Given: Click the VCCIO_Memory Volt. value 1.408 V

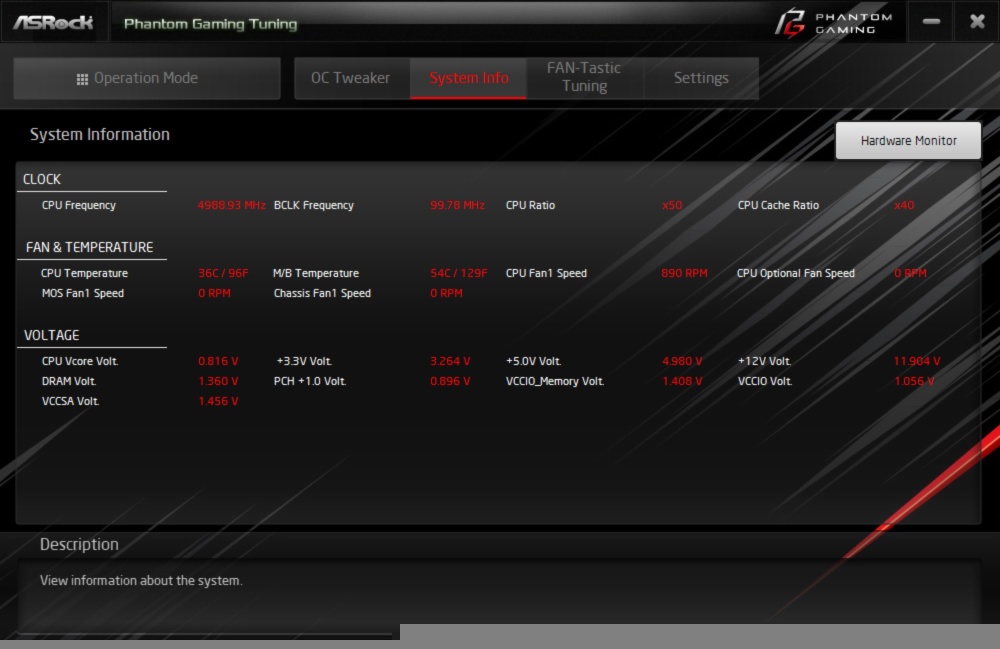Looking at the screenshot, I should coord(682,381).
